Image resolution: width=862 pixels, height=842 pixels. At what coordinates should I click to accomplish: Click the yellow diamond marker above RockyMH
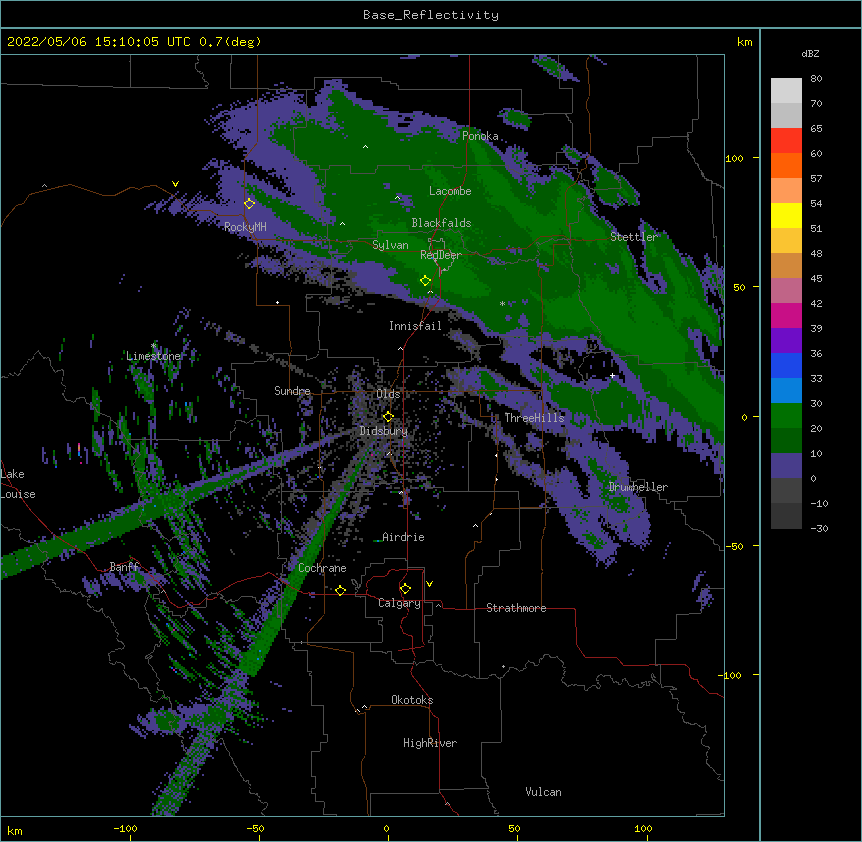tap(250, 204)
